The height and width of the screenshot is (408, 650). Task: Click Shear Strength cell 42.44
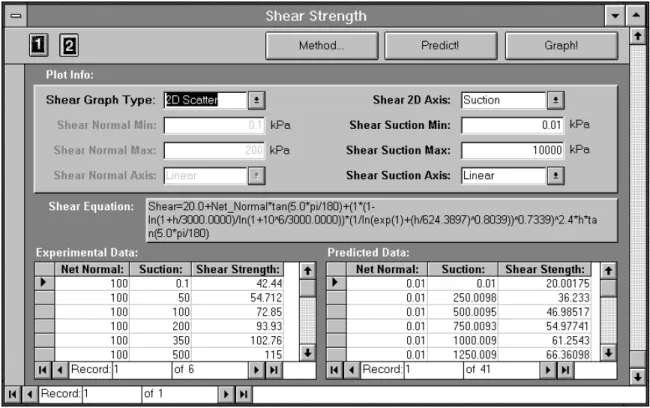[x=238, y=284]
